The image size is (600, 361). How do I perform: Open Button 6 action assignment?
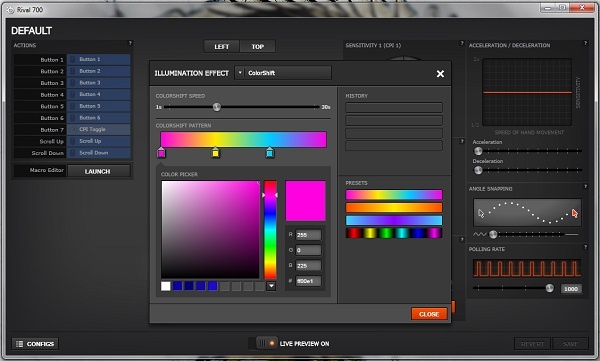(x=99, y=118)
